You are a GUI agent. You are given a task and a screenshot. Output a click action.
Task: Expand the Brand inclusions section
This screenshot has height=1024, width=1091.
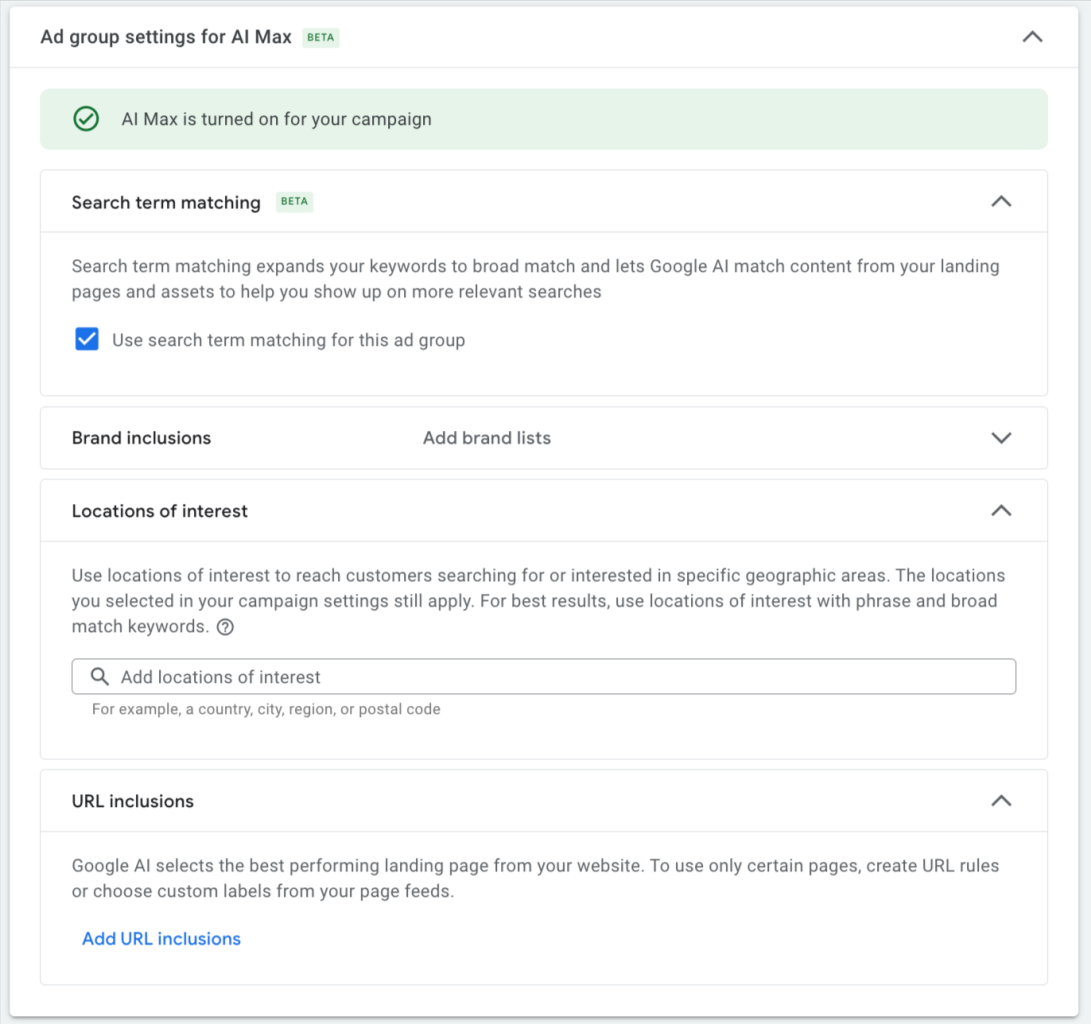click(1001, 438)
